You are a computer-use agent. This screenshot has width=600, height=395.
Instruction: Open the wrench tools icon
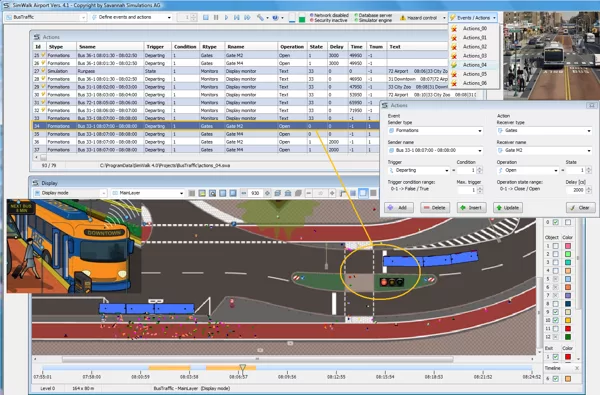(x=260, y=18)
